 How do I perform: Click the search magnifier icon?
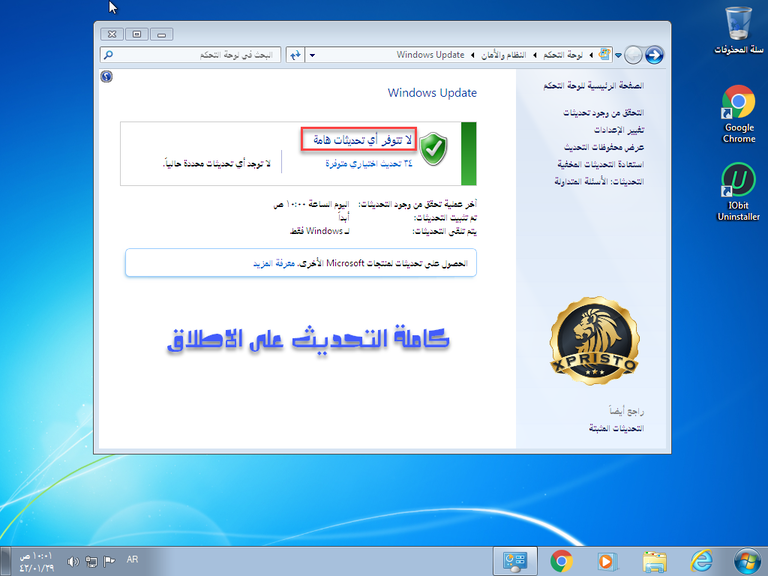[x=108, y=54]
